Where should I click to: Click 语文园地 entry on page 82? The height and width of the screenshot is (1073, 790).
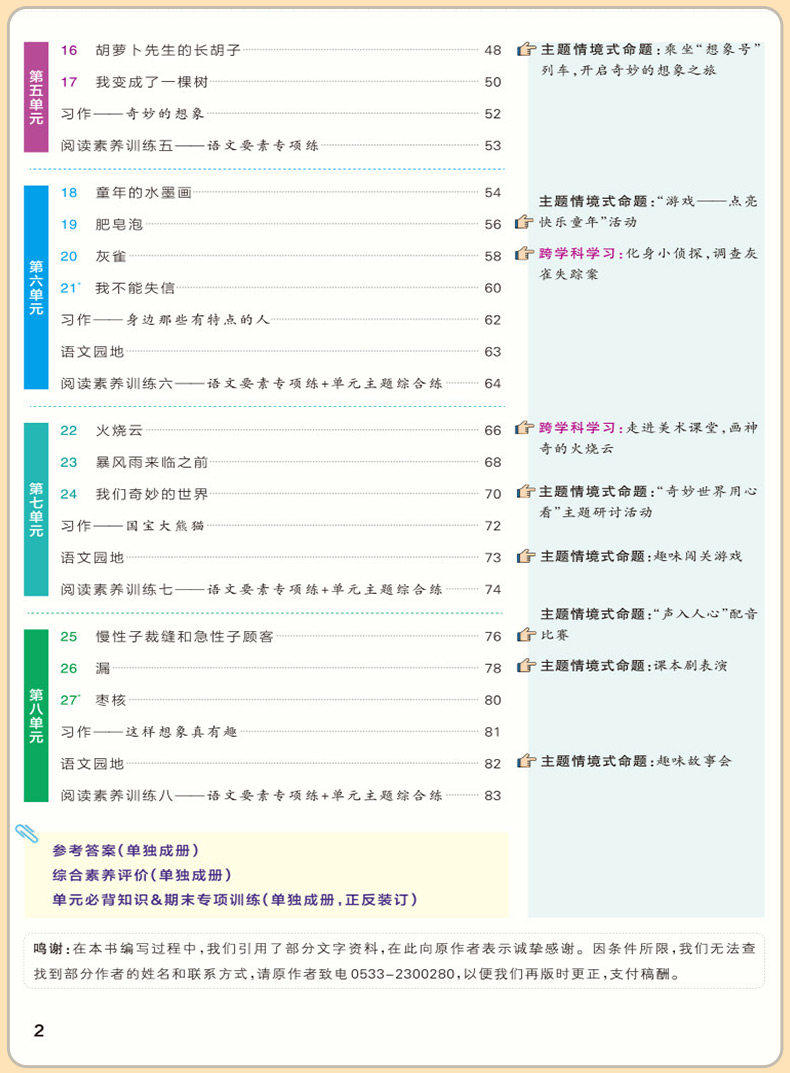click(281, 764)
